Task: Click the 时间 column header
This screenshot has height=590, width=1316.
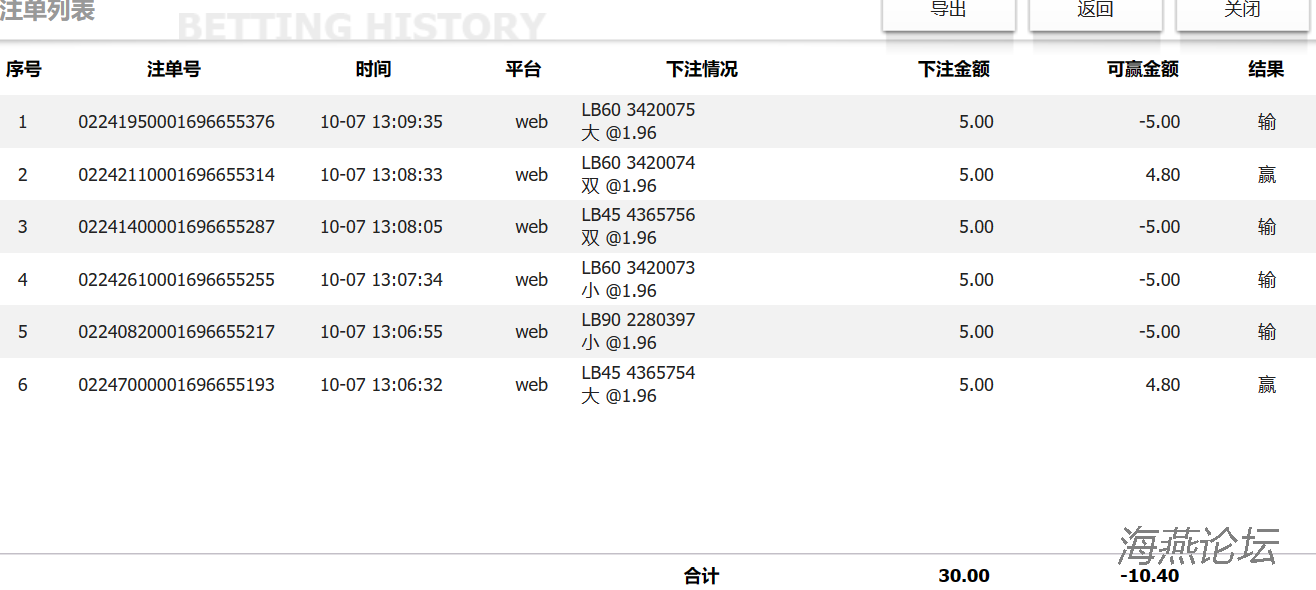Action: coord(373,69)
